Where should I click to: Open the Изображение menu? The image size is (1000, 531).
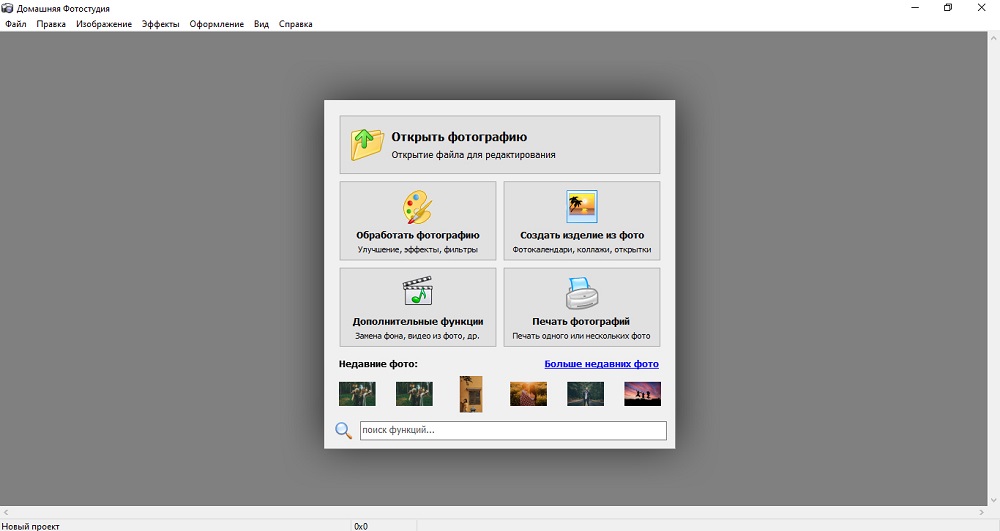(104, 24)
